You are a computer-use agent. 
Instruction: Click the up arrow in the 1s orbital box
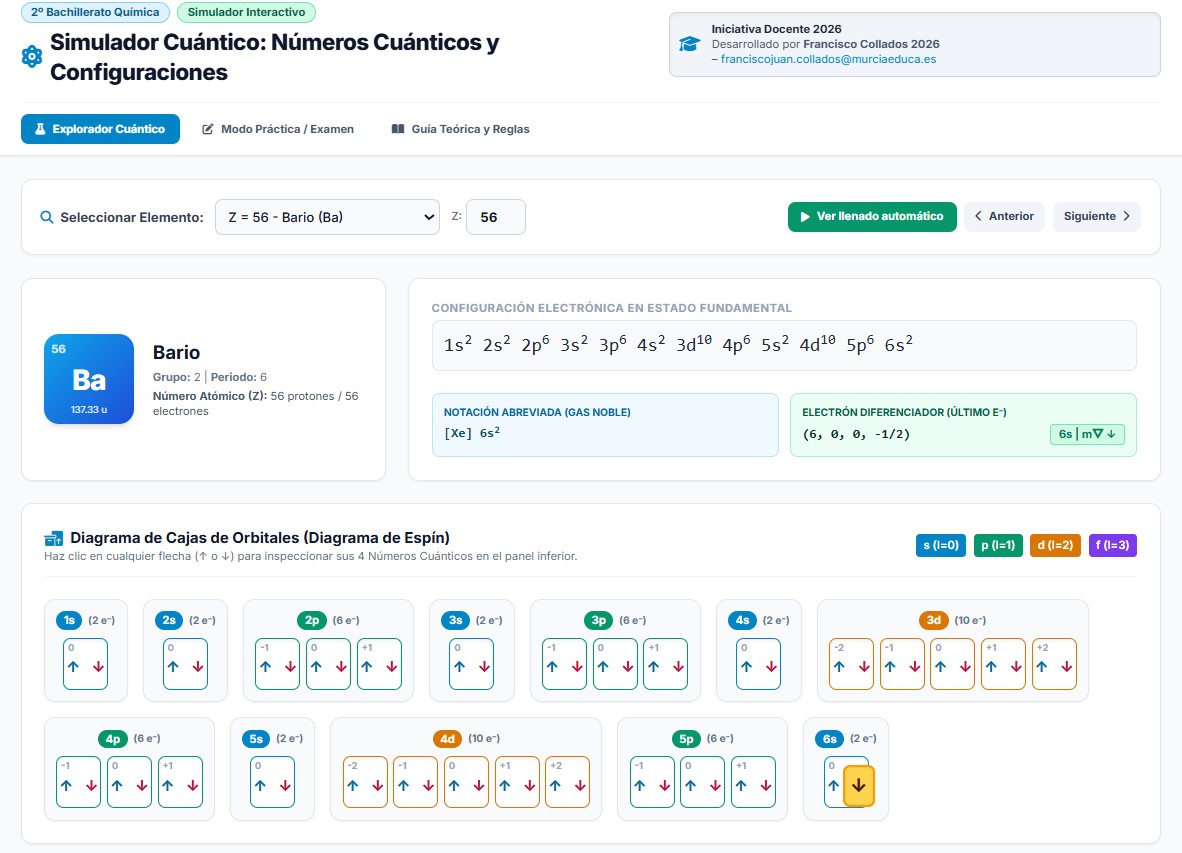[x=73, y=666]
